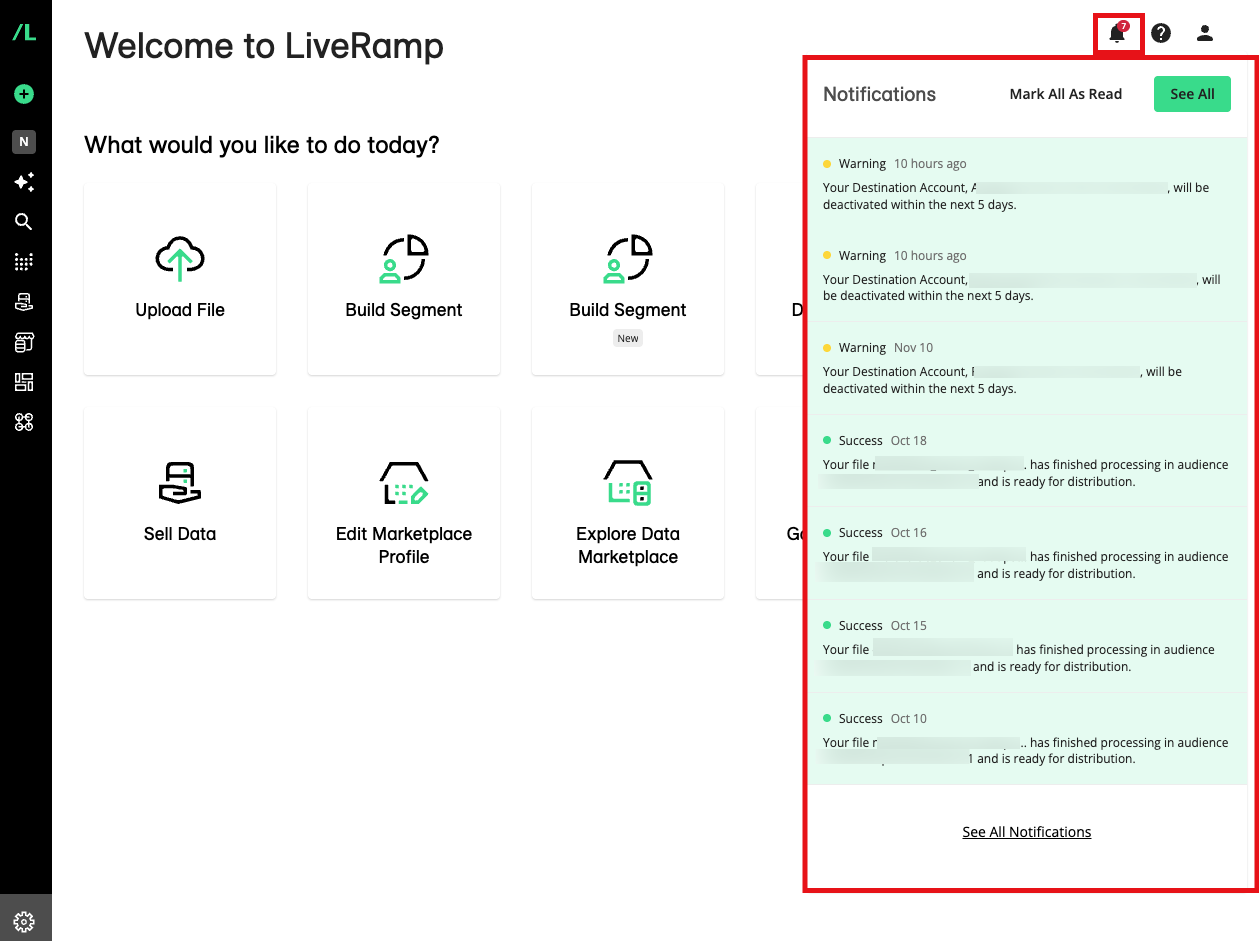The width and height of the screenshot is (1259, 941).
Task: Open the dotted grid sidebar icon
Action: [24, 262]
